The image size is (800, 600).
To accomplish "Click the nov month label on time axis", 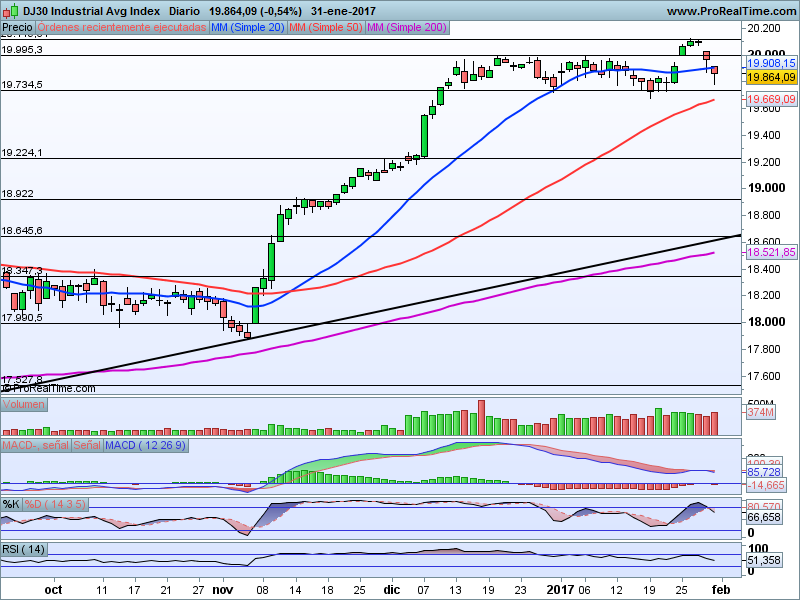I will 223,590.
